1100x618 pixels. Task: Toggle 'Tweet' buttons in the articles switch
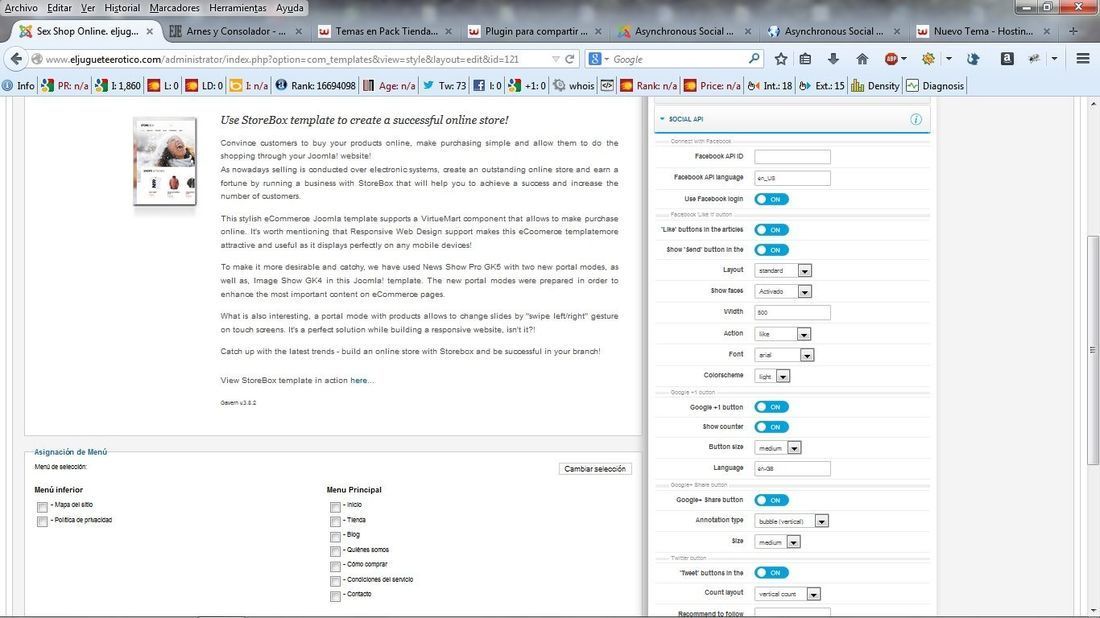pyautogui.click(x=771, y=572)
